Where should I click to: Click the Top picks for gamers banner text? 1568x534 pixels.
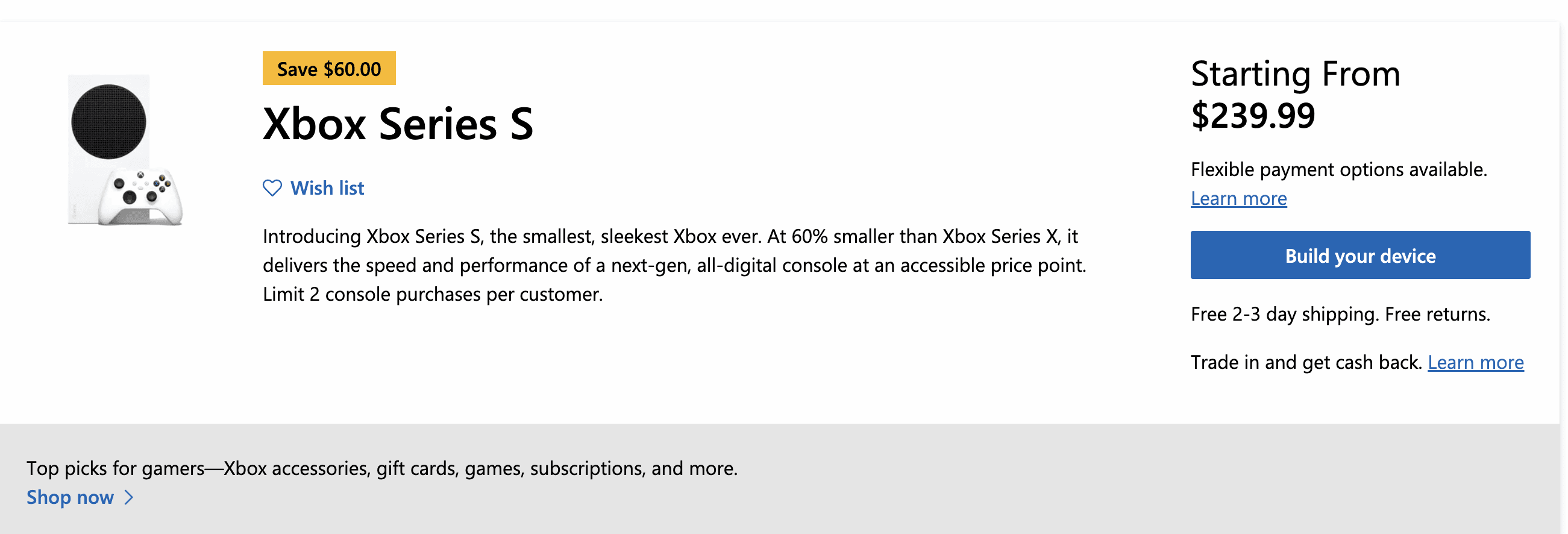click(381, 468)
